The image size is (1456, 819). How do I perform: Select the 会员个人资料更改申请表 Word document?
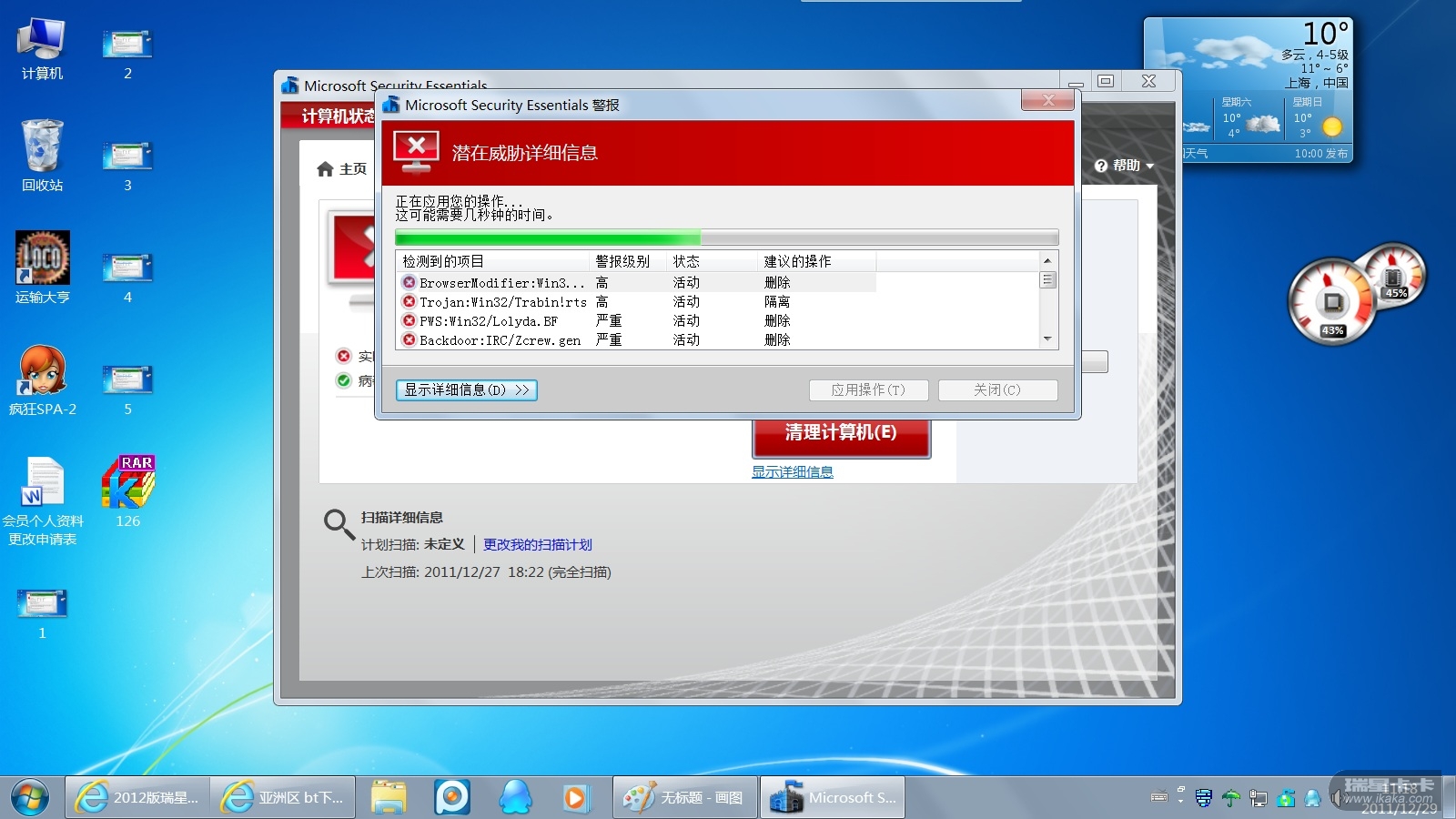click(42, 500)
